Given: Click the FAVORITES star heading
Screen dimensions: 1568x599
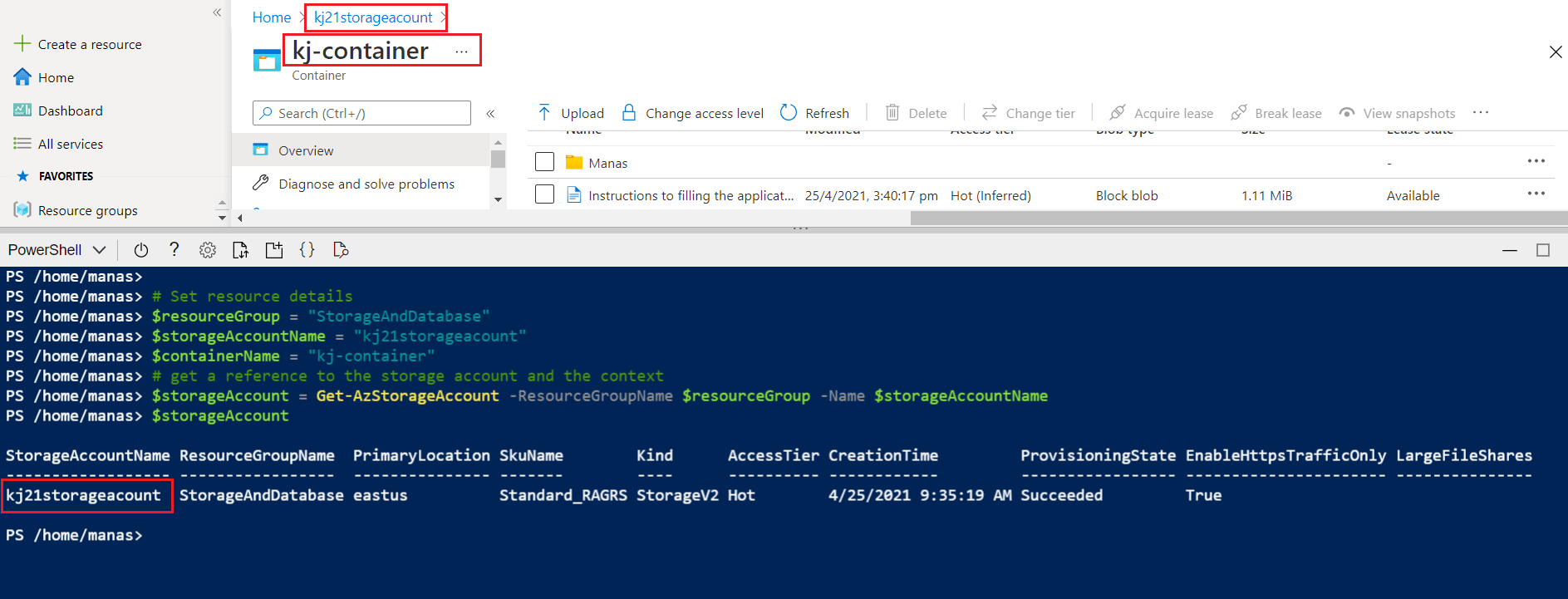Looking at the screenshot, I should click(x=55, y=176).
